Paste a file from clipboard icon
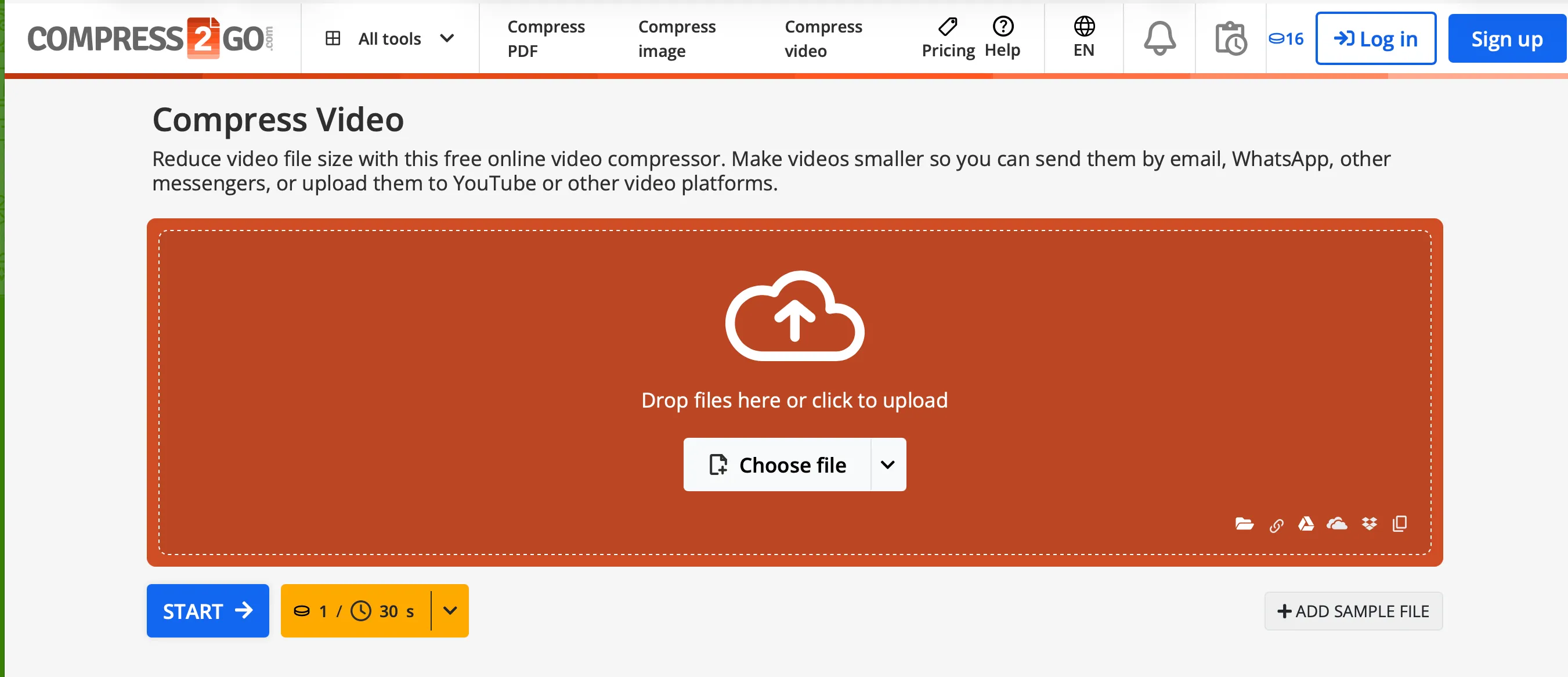Image resolution: width=1568 pixels, height=677 pixels. tap(1399, 524)
